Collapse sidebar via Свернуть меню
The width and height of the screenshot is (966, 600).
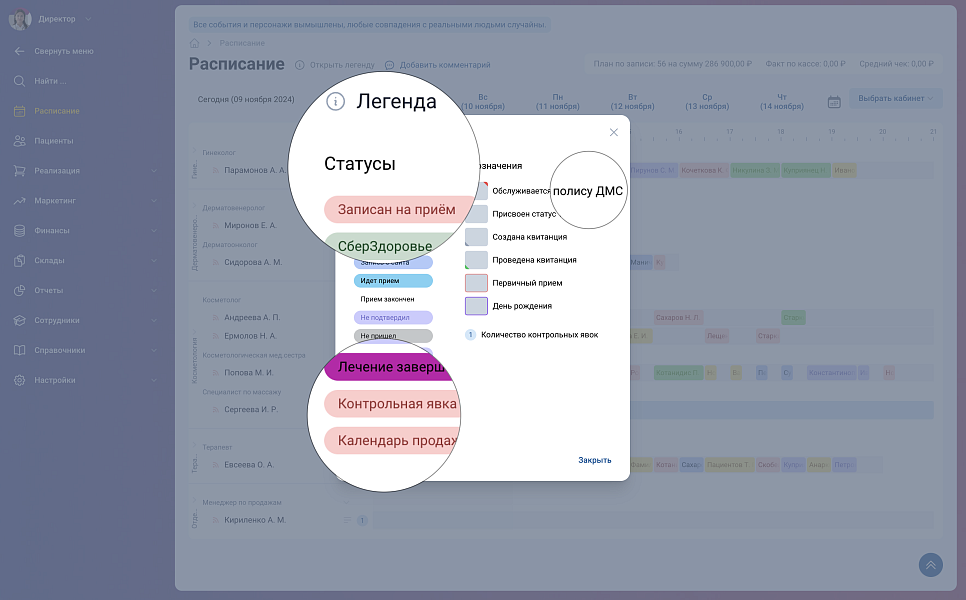pos(63,51)
